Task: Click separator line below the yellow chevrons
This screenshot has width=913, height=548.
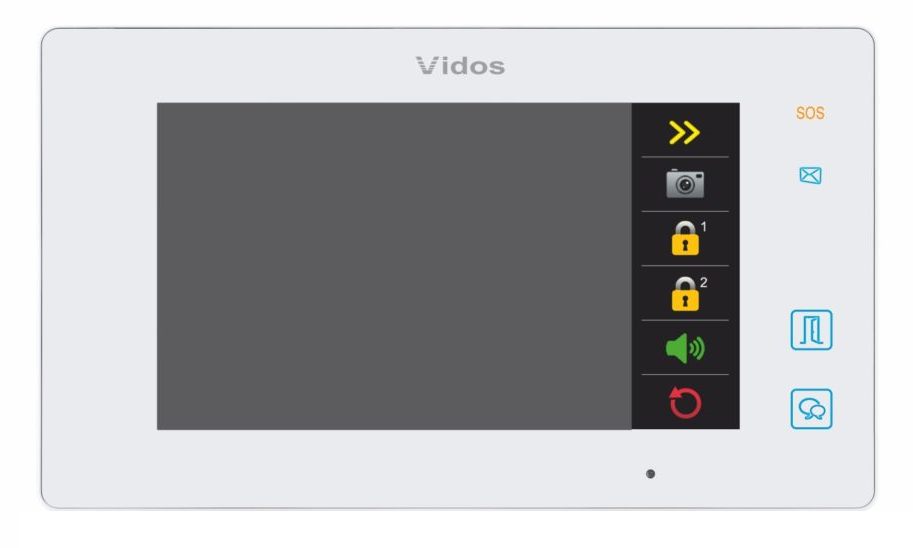Action: pyautogui.click(x=685, y=157)
